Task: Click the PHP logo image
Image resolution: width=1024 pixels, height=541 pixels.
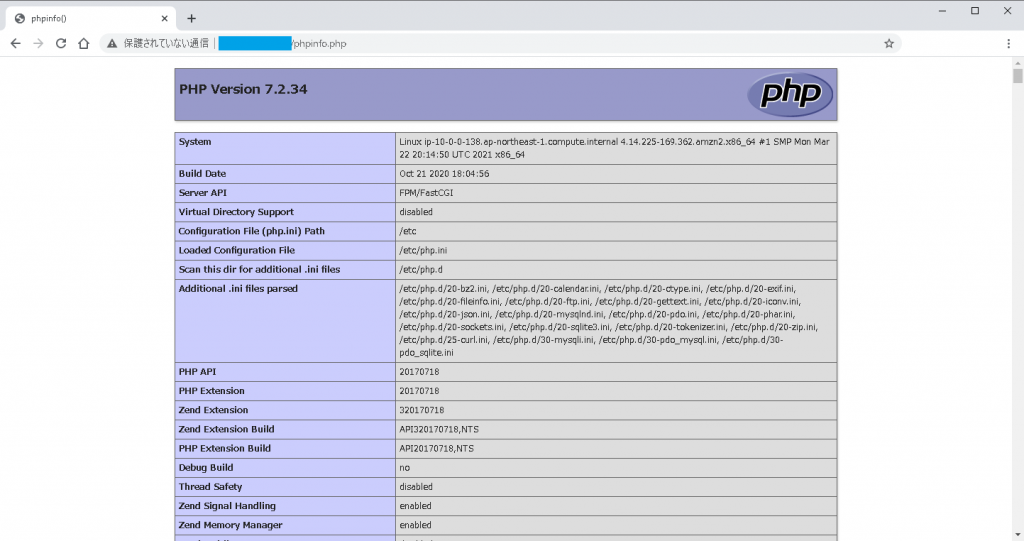Action: tap(790, 94)
